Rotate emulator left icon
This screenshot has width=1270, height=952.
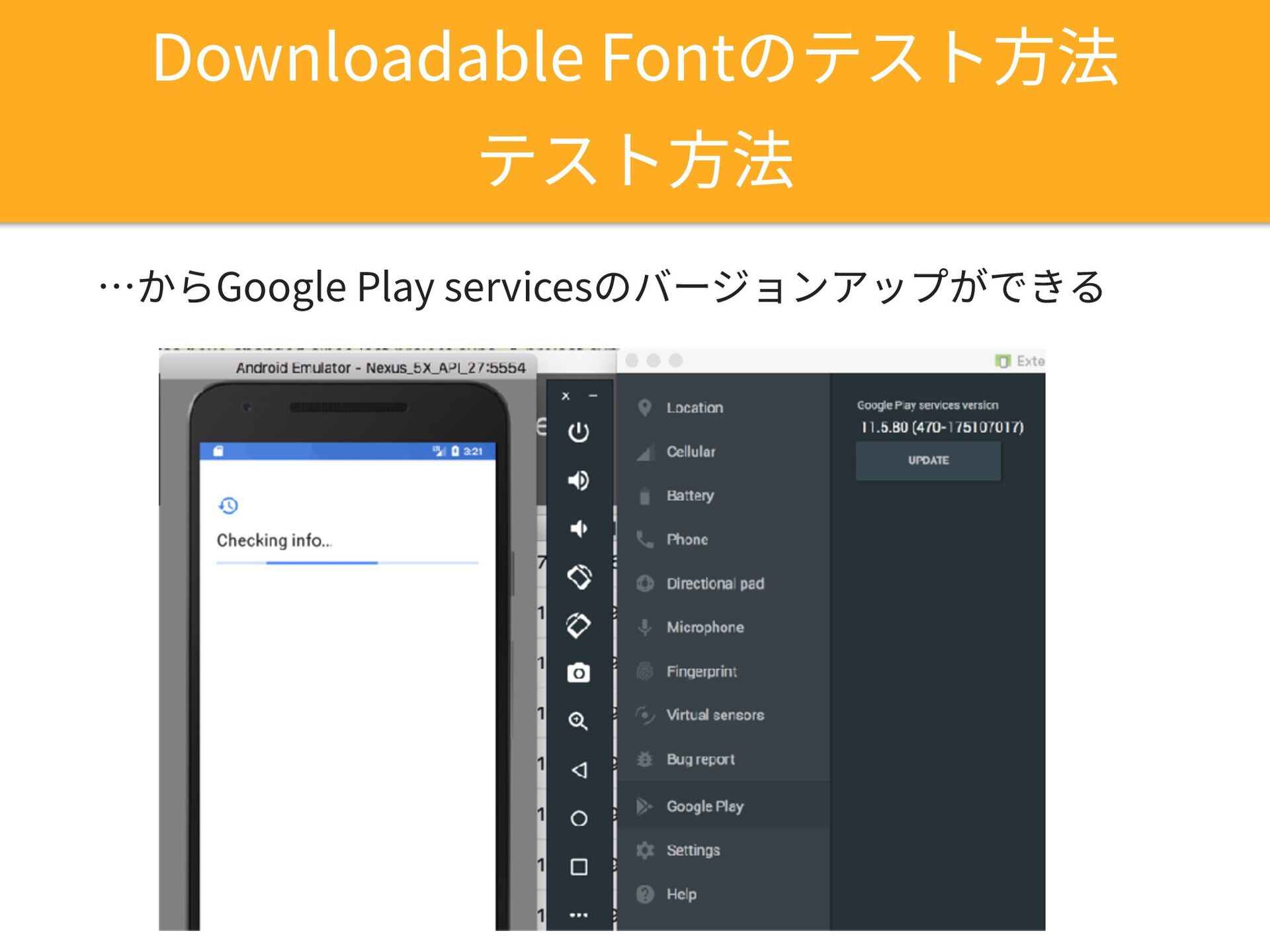(579, 576)
